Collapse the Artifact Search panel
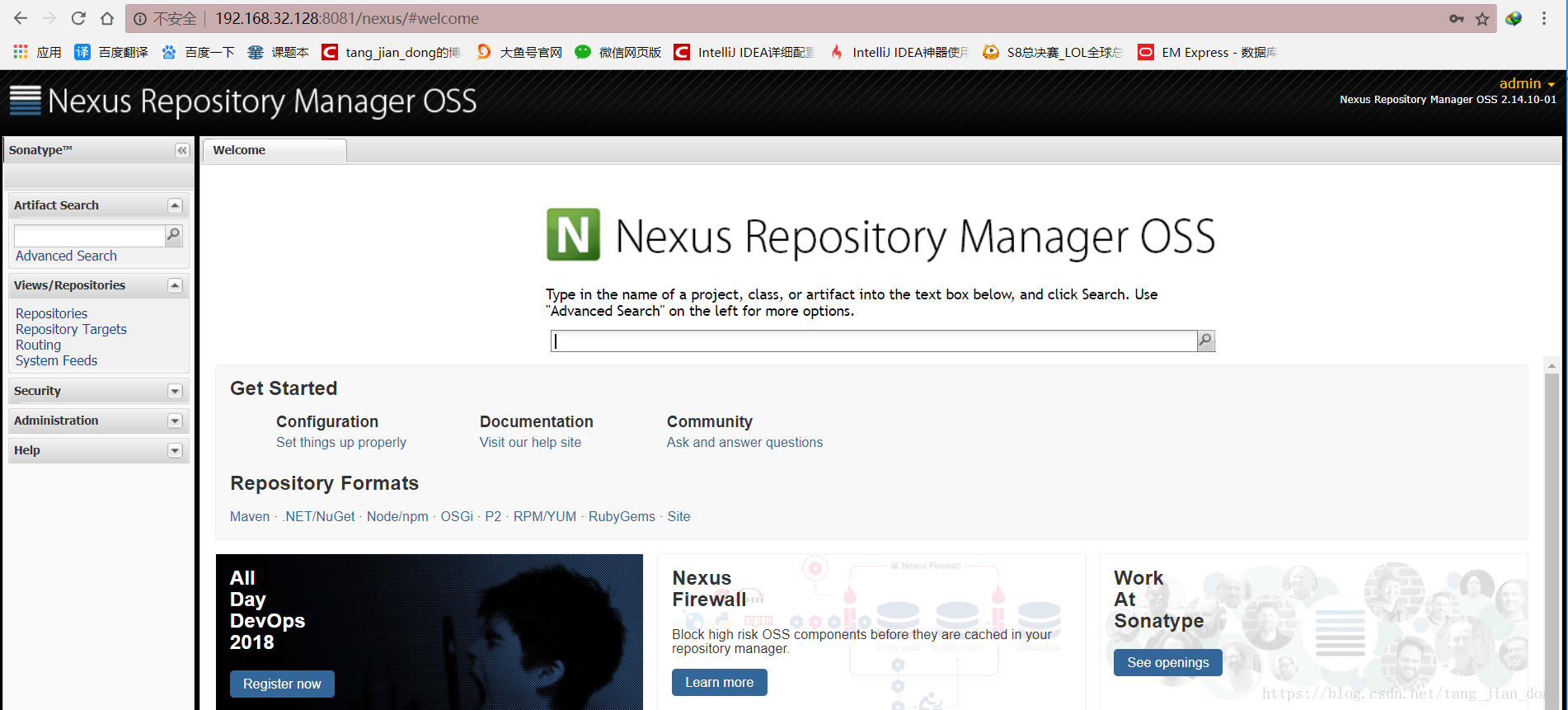Image resolution: width=1568 pixels, height=710 pixels. [175, 205]
